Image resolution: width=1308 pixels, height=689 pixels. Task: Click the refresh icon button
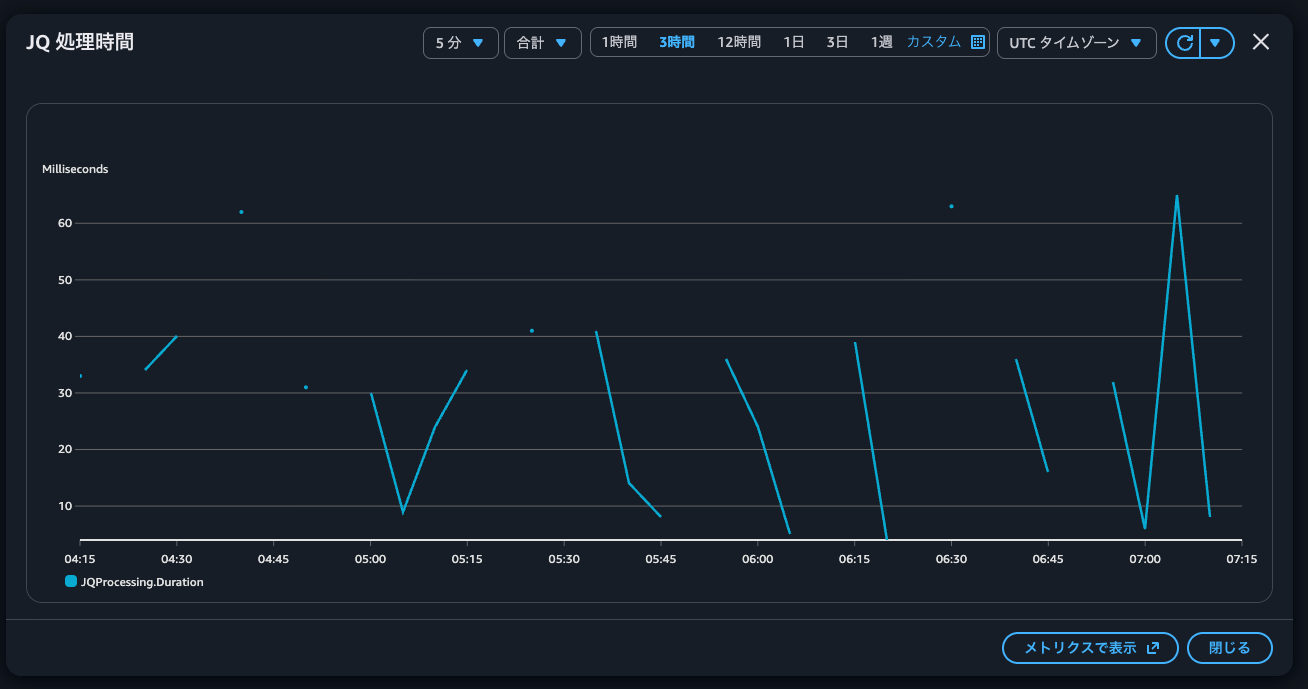tap(1184, 43)
